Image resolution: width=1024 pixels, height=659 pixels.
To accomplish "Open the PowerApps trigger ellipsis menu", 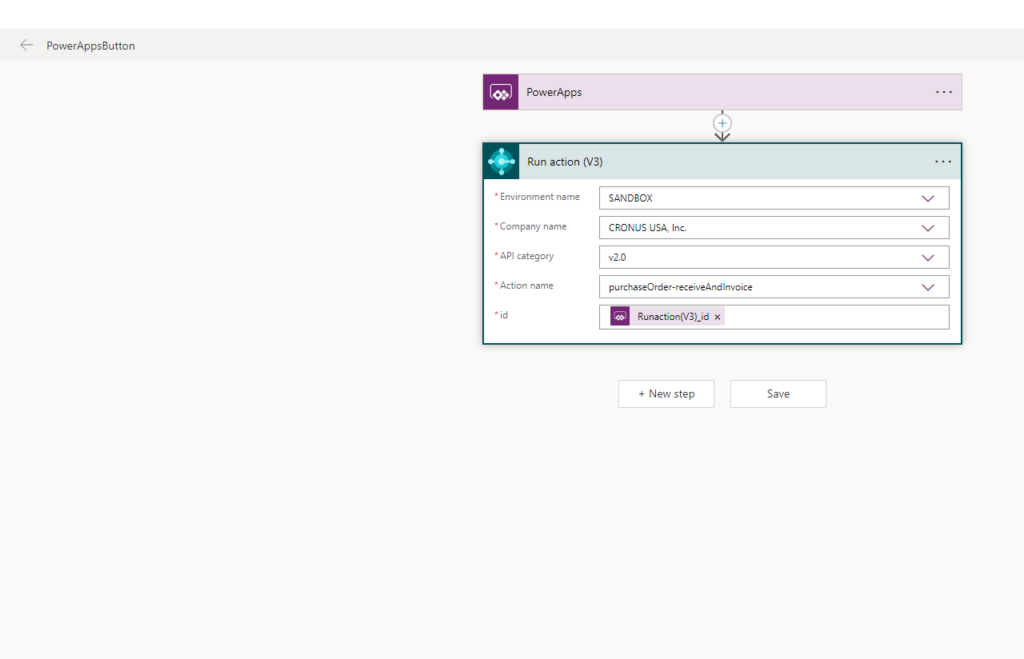I will pos(943,92).
